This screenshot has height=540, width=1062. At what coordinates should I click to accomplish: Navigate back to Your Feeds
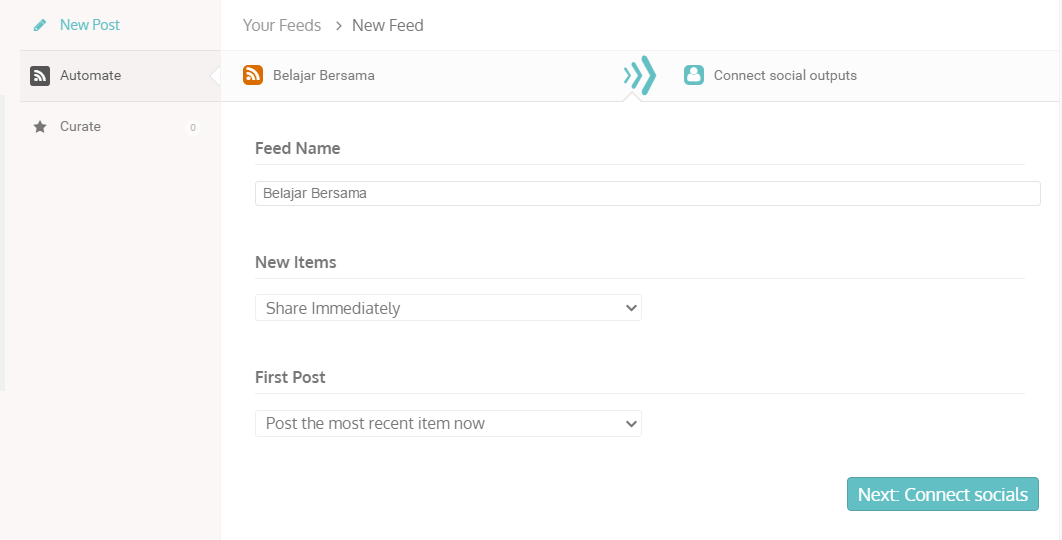point(282,26)
